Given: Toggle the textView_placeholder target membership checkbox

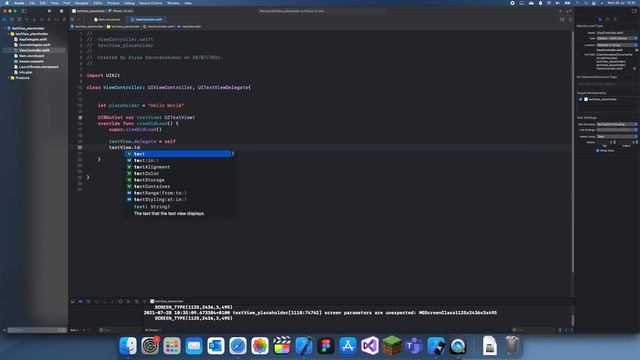Looking at the screenshot, I should (580, 99).
